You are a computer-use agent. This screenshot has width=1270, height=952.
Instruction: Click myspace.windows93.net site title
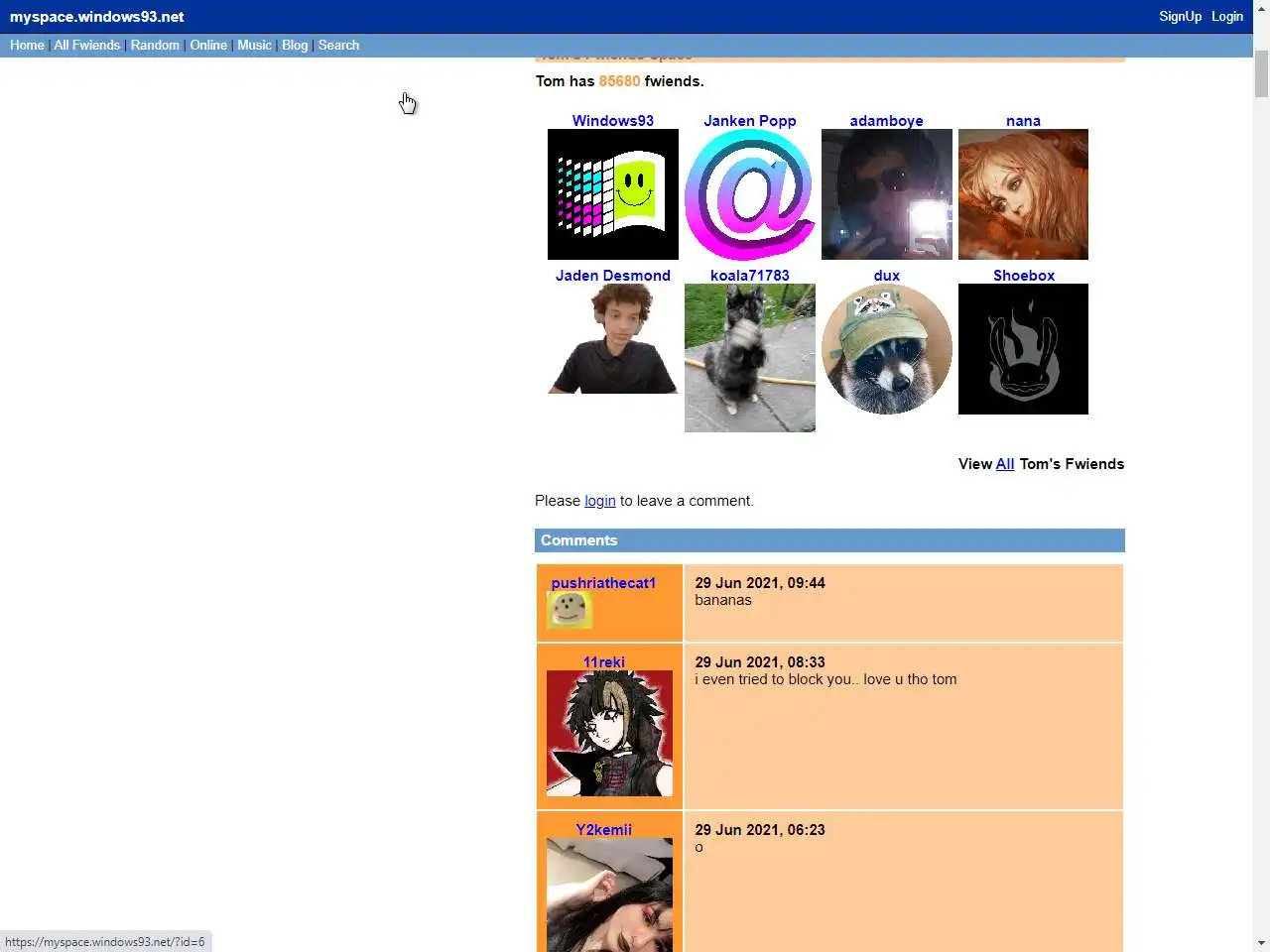coord(97,17)
